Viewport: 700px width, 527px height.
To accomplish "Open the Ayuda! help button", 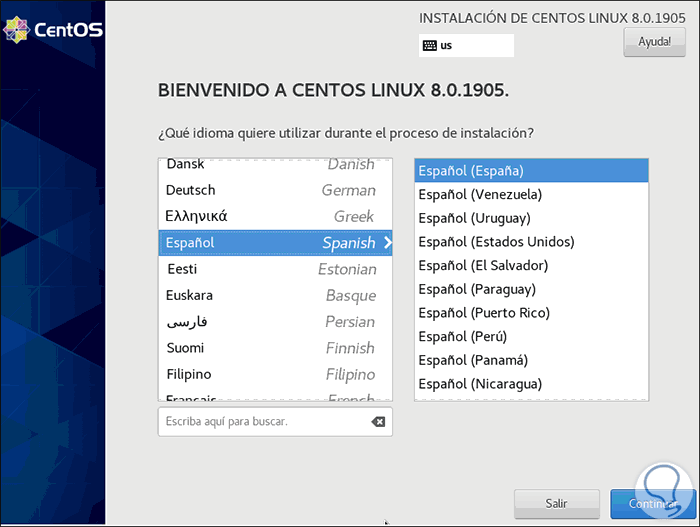I will pos(654,42).
